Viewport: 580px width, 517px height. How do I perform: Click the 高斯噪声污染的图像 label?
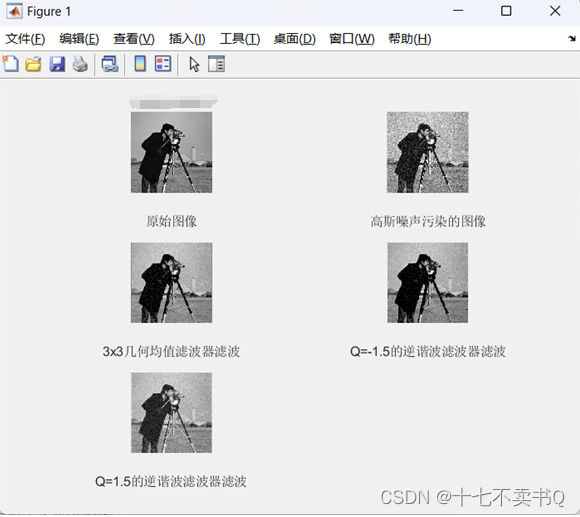[x=428, y=222]
